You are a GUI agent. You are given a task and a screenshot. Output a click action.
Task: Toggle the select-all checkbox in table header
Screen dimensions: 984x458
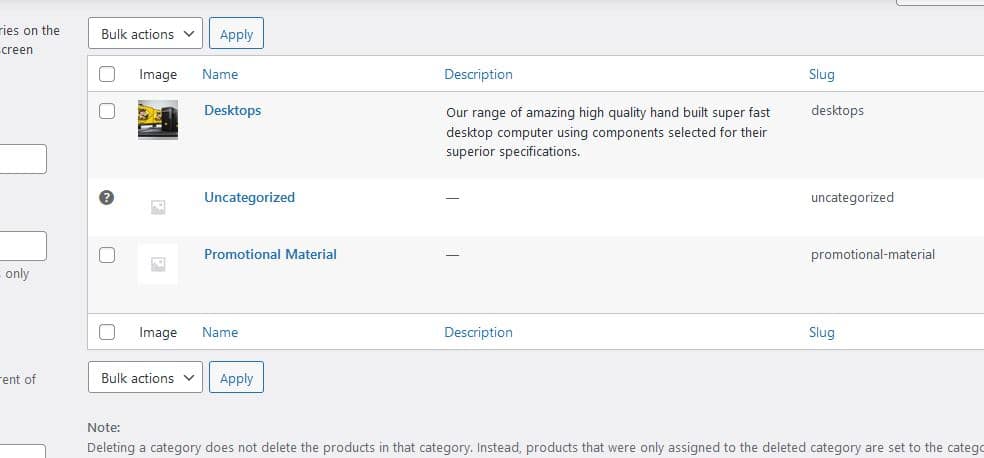(107, 74)
